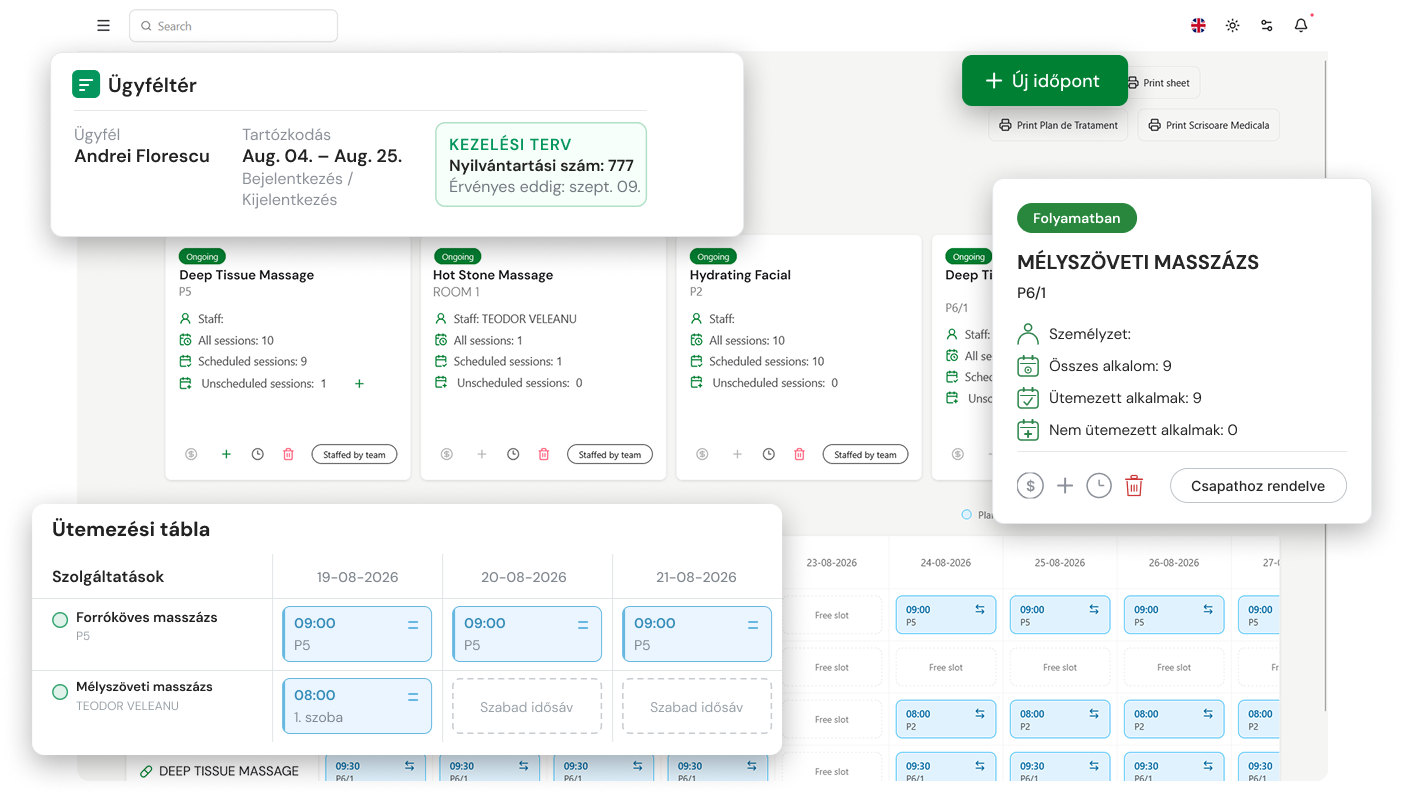The height and width of the screenshot is (797, 1404).
Task: Click the plus icon on Hydrating Facial card
Action: [x=737, y=454]
